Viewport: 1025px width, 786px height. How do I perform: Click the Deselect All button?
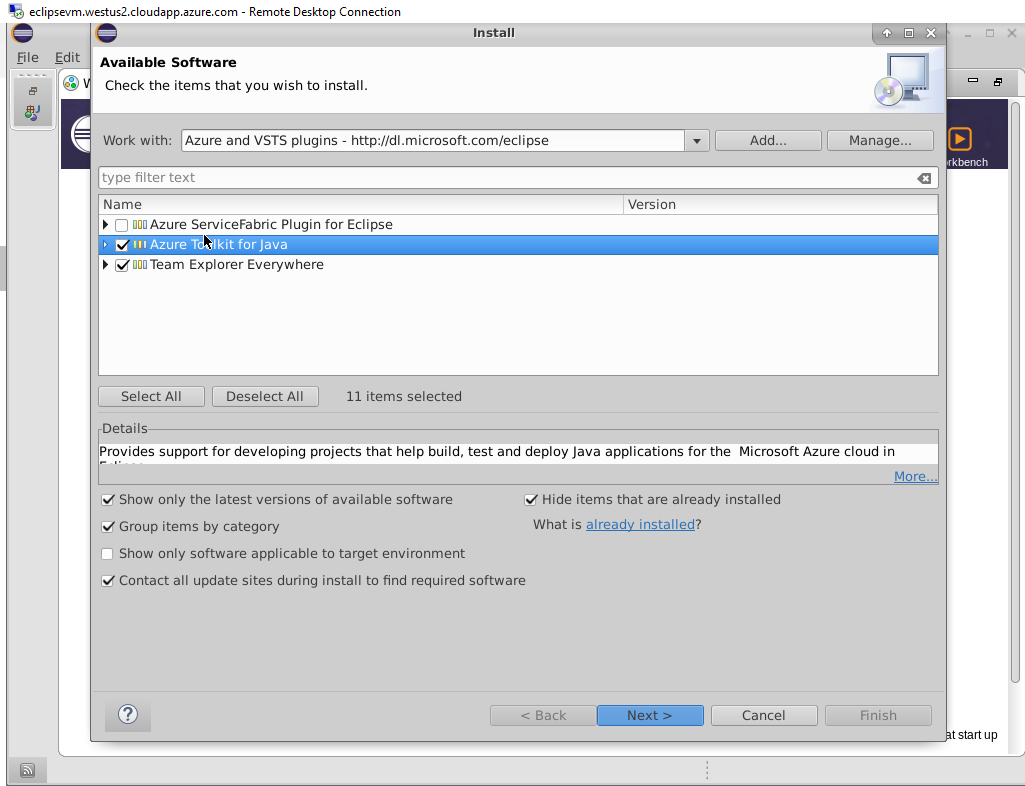coord(265,396)
